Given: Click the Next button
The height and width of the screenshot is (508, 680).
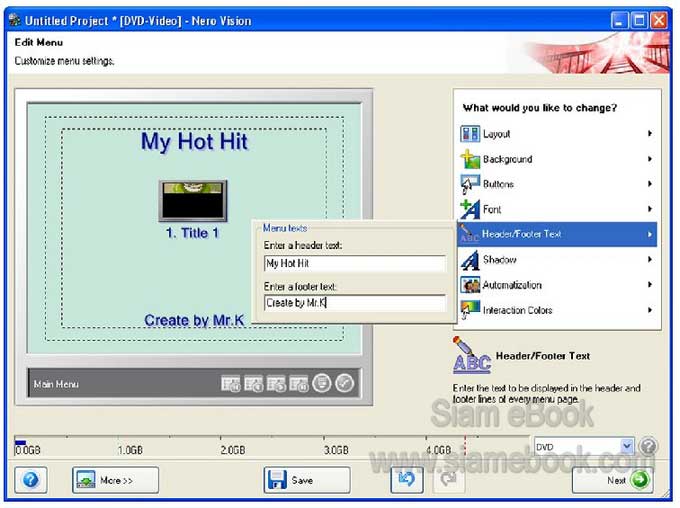Looking at the screenshot, I should pos(613,480).
